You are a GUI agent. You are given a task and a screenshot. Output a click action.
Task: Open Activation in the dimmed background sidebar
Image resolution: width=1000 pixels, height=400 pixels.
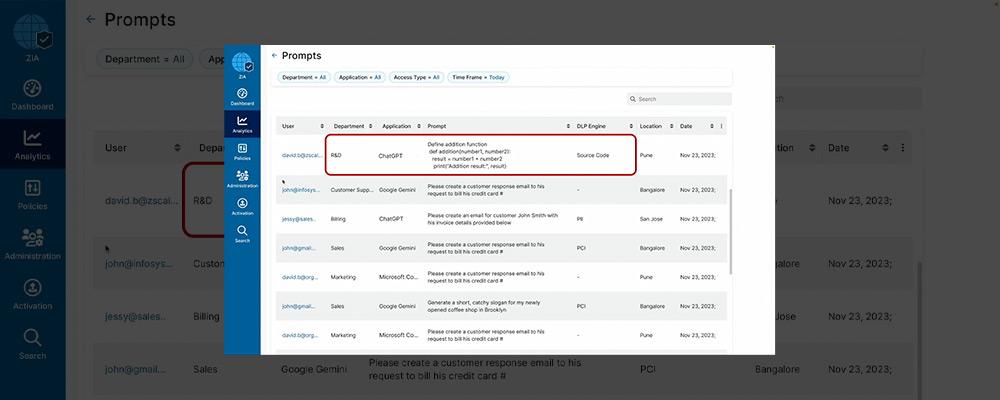click(x=33, y=294)
